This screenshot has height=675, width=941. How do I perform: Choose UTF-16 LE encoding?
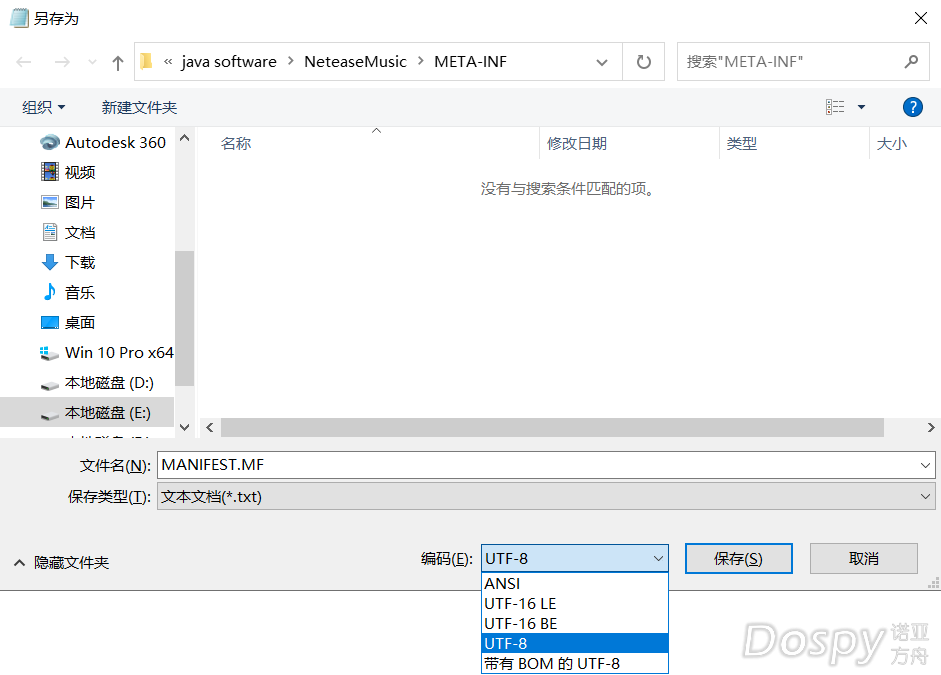click(x=520, y=603)
